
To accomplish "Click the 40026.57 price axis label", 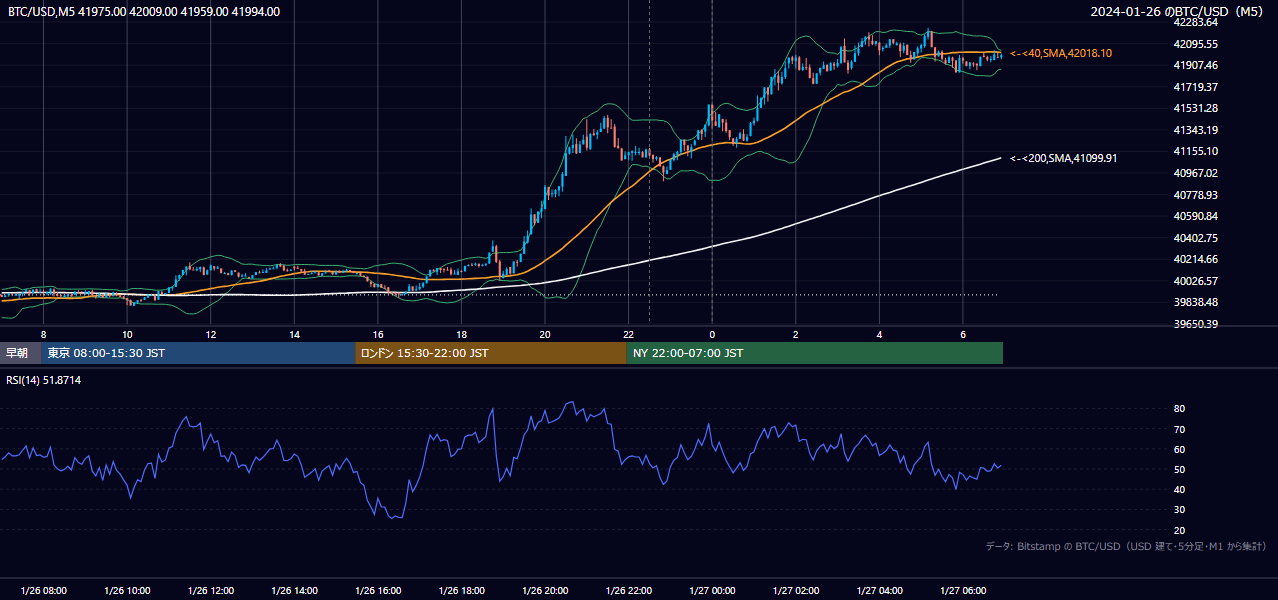I will [x=1195, y=281].
